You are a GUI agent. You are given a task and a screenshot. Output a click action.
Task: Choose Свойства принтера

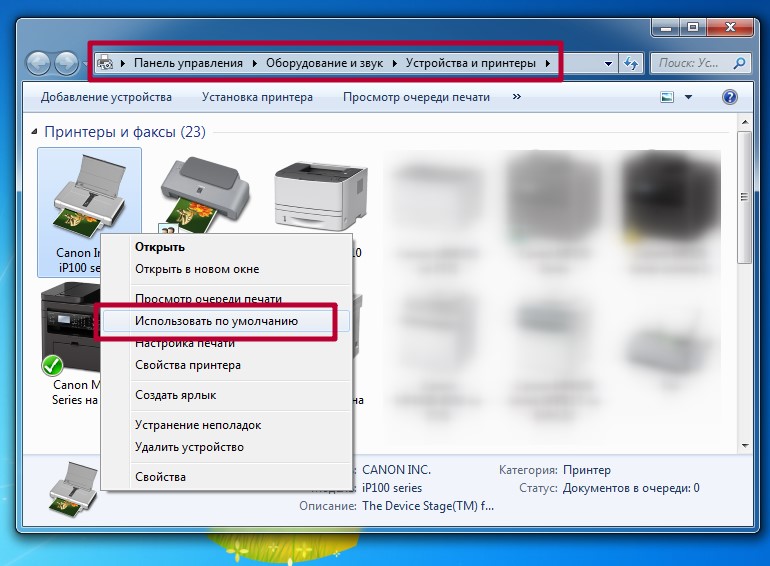click(x=226, y=365)
